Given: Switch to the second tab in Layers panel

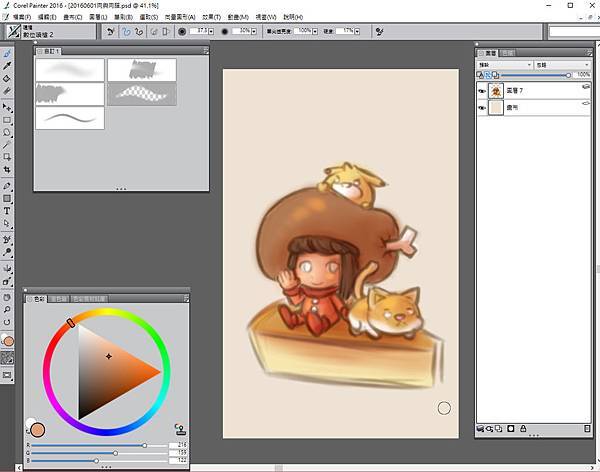Looking at the screenshot, I should coord(507,53).
